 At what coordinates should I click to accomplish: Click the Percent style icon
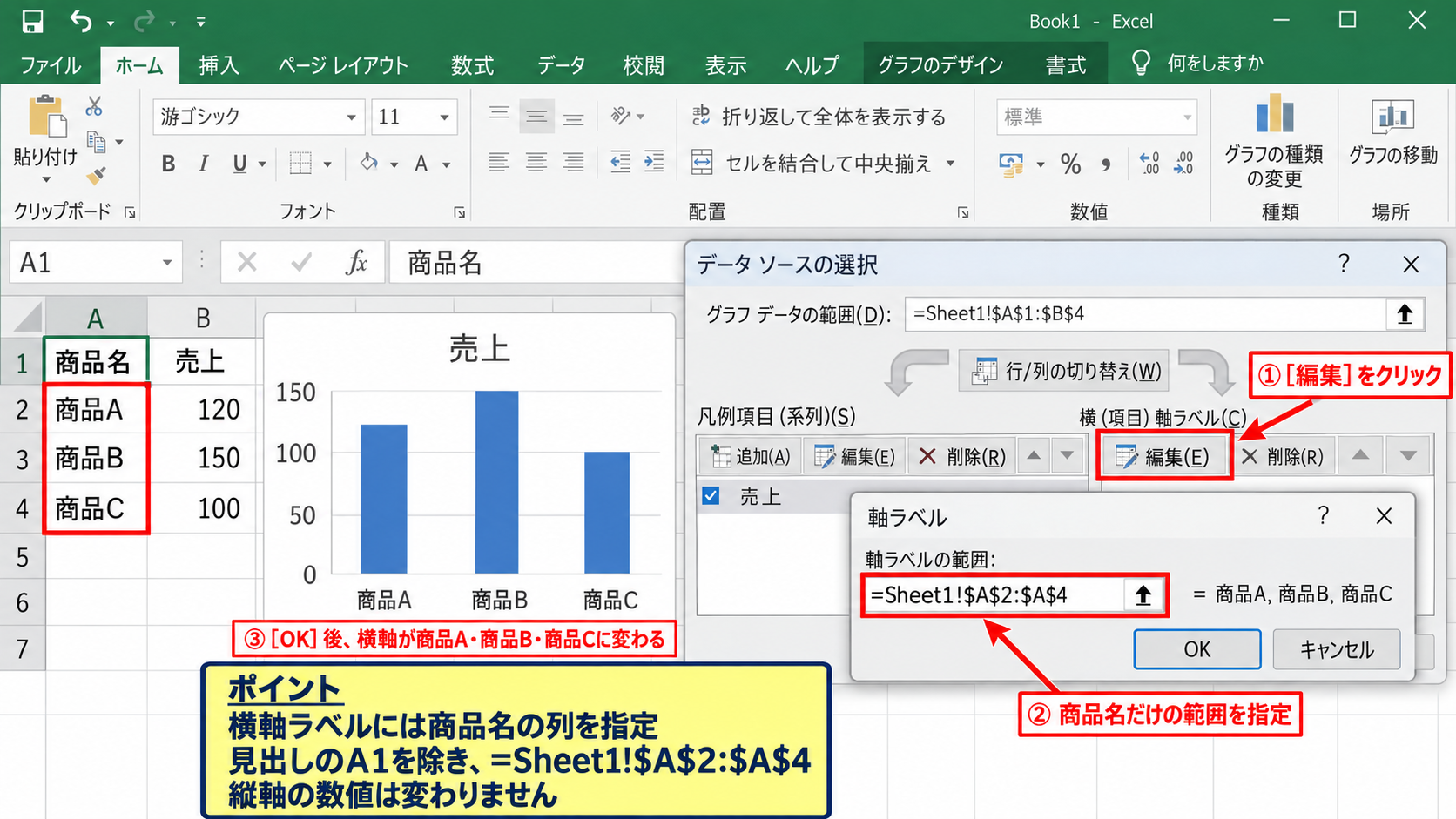tap(1071, 164)
